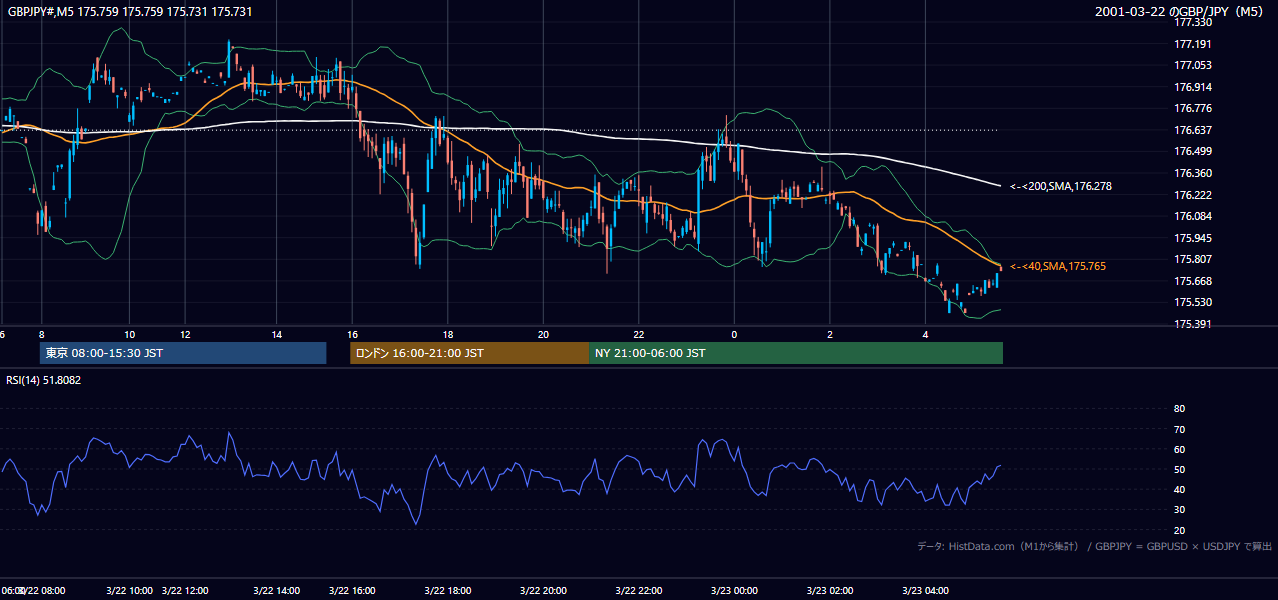Click the HistData.com data source note
Screen dimensions: 1278x600
1094,546
